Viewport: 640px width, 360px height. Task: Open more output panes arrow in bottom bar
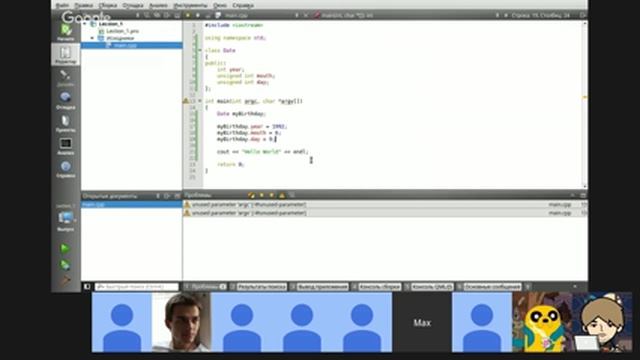click(528, 287)
